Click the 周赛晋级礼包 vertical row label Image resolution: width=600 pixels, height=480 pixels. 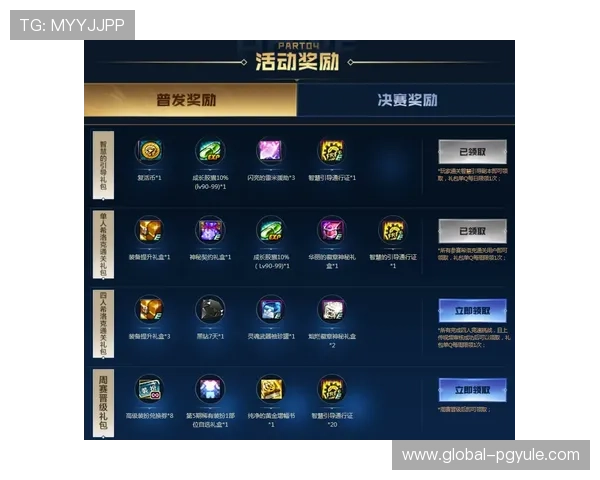click(103, 403)
